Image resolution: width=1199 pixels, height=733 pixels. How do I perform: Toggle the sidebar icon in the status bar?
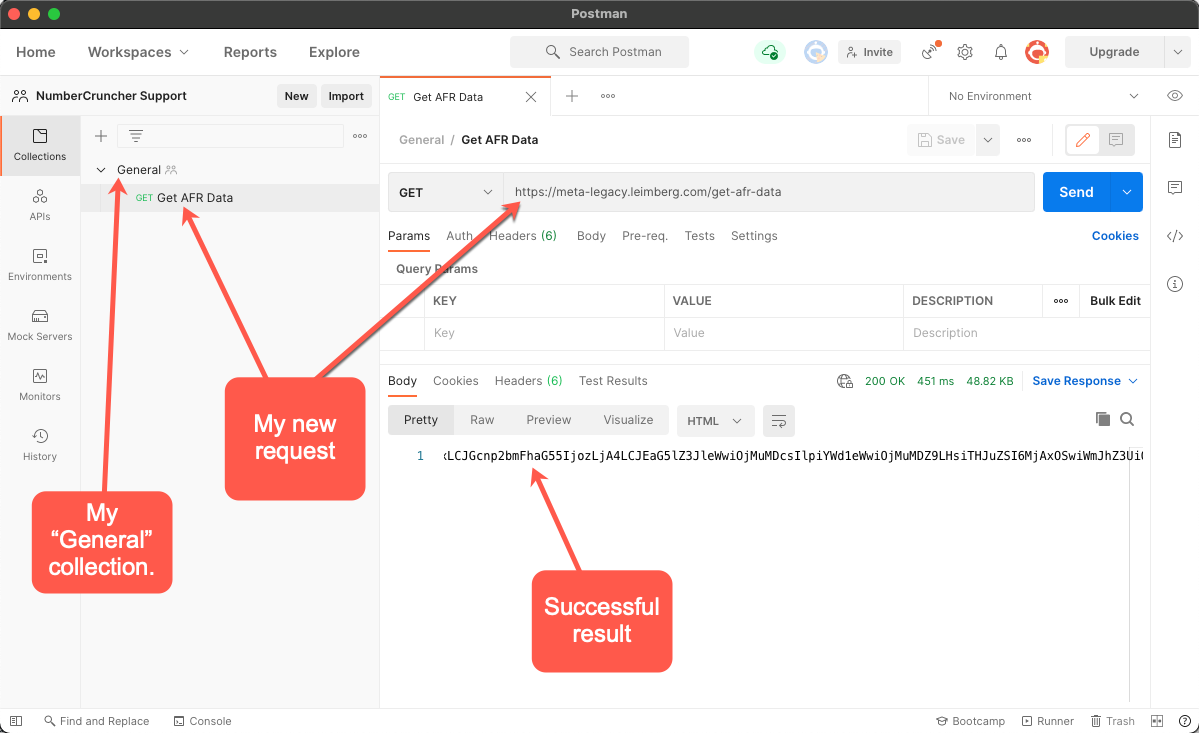[16, 721]
